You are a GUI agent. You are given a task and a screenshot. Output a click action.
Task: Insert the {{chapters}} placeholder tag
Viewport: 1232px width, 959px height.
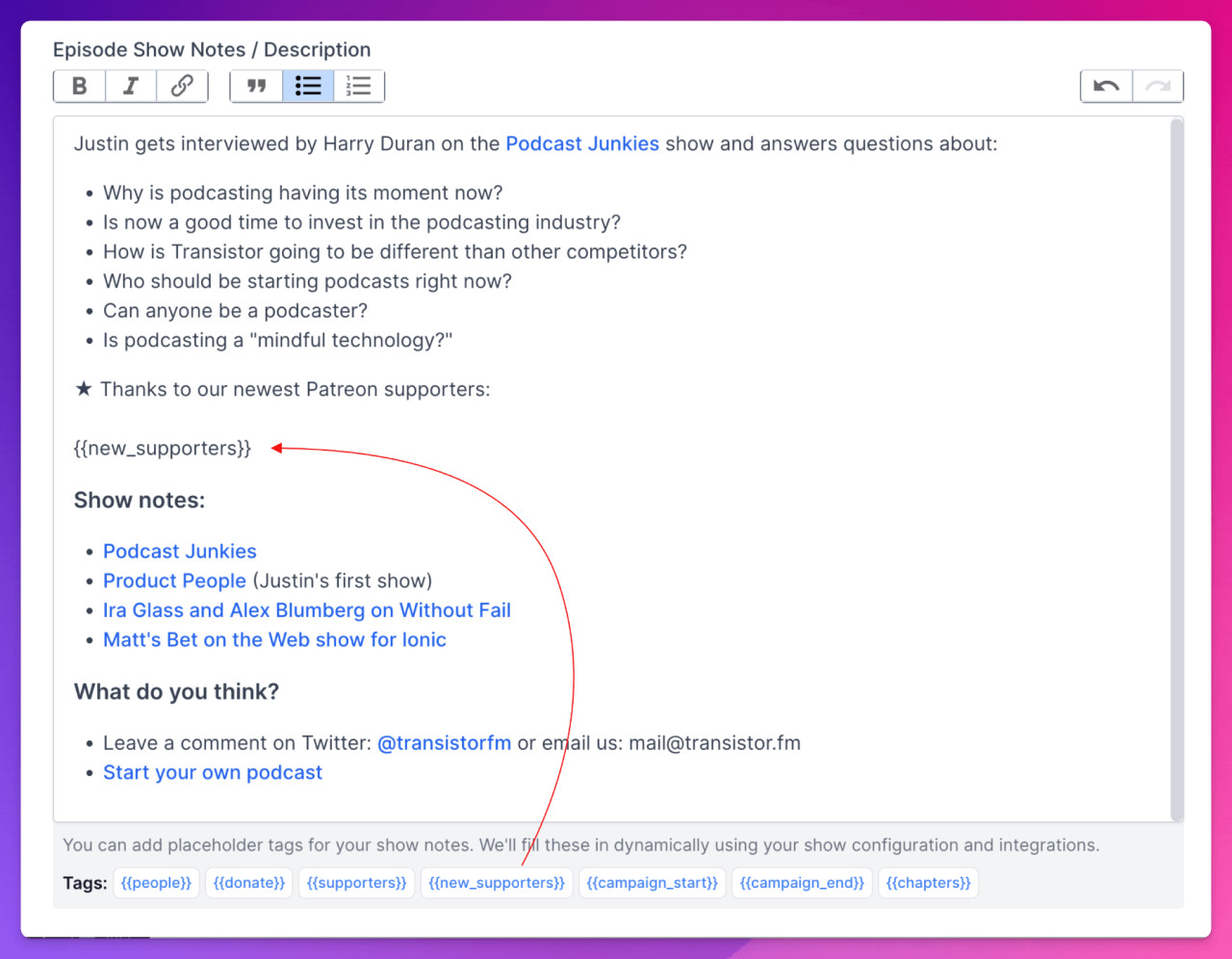(x=928, y=882)
